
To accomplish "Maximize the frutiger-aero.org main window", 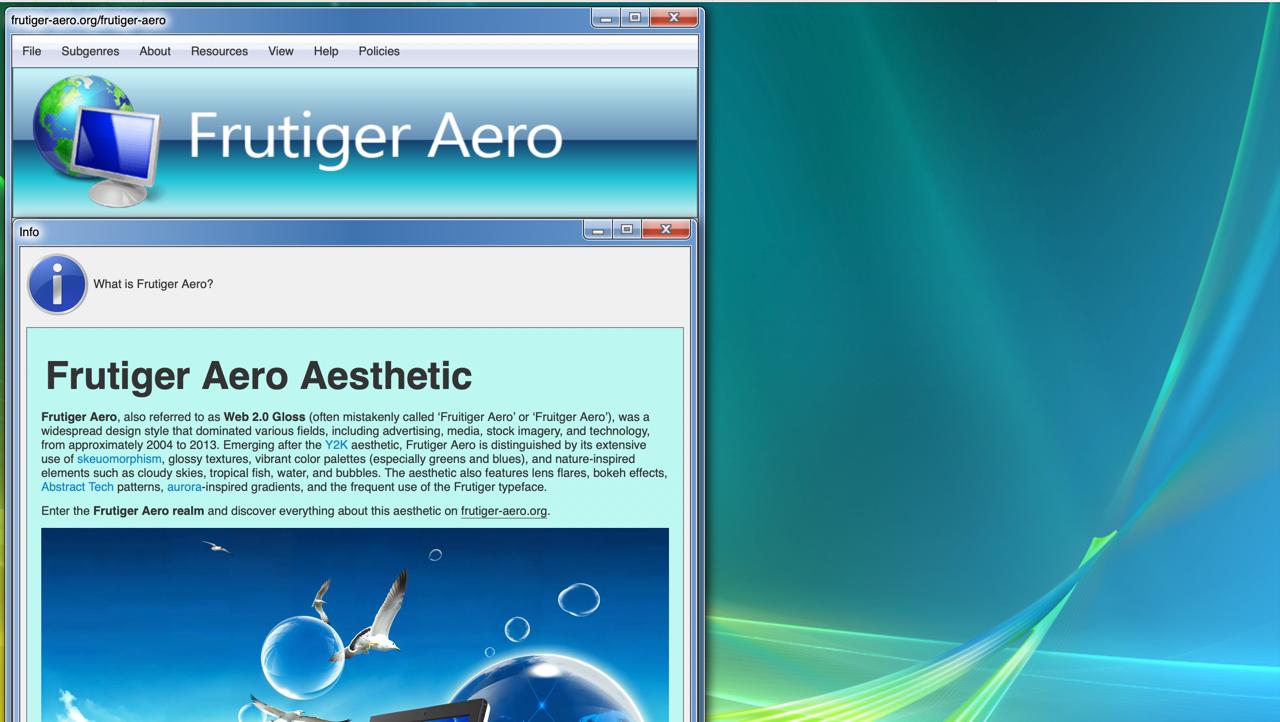I will pos(635,18).
